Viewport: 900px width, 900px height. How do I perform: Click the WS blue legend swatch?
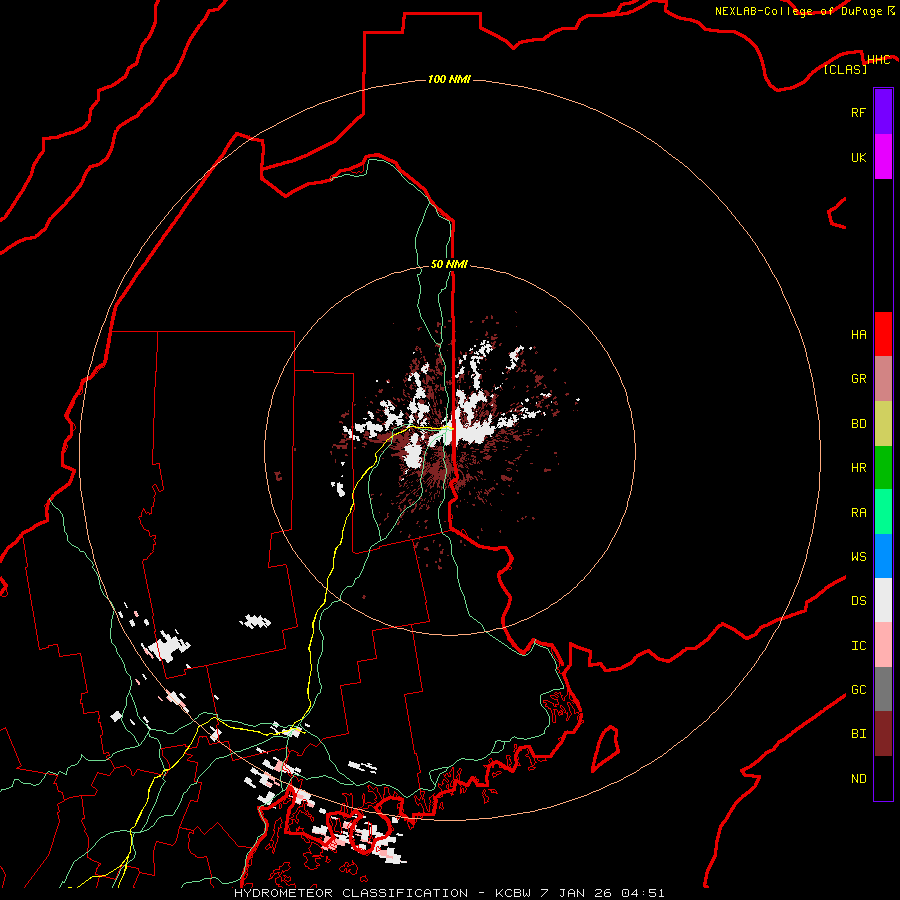click(x=883, y=556)
